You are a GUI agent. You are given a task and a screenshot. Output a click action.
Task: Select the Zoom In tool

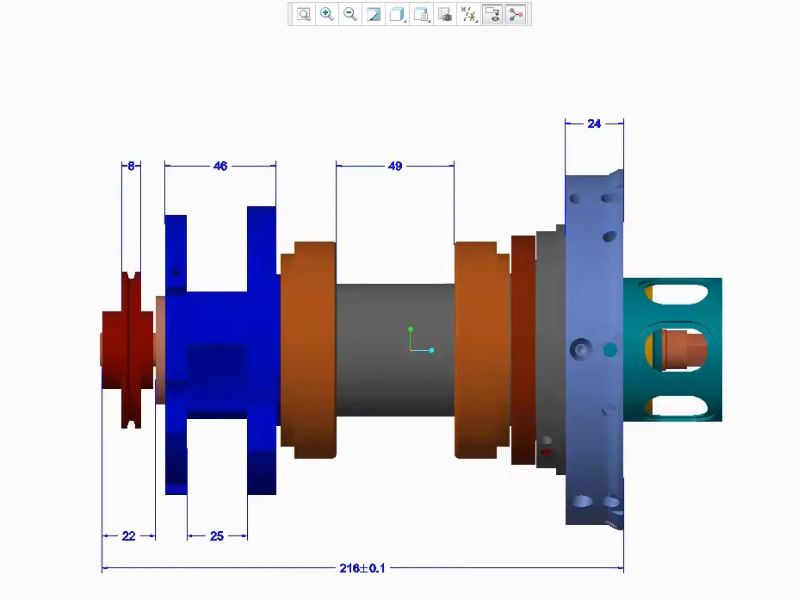[327, 14]
